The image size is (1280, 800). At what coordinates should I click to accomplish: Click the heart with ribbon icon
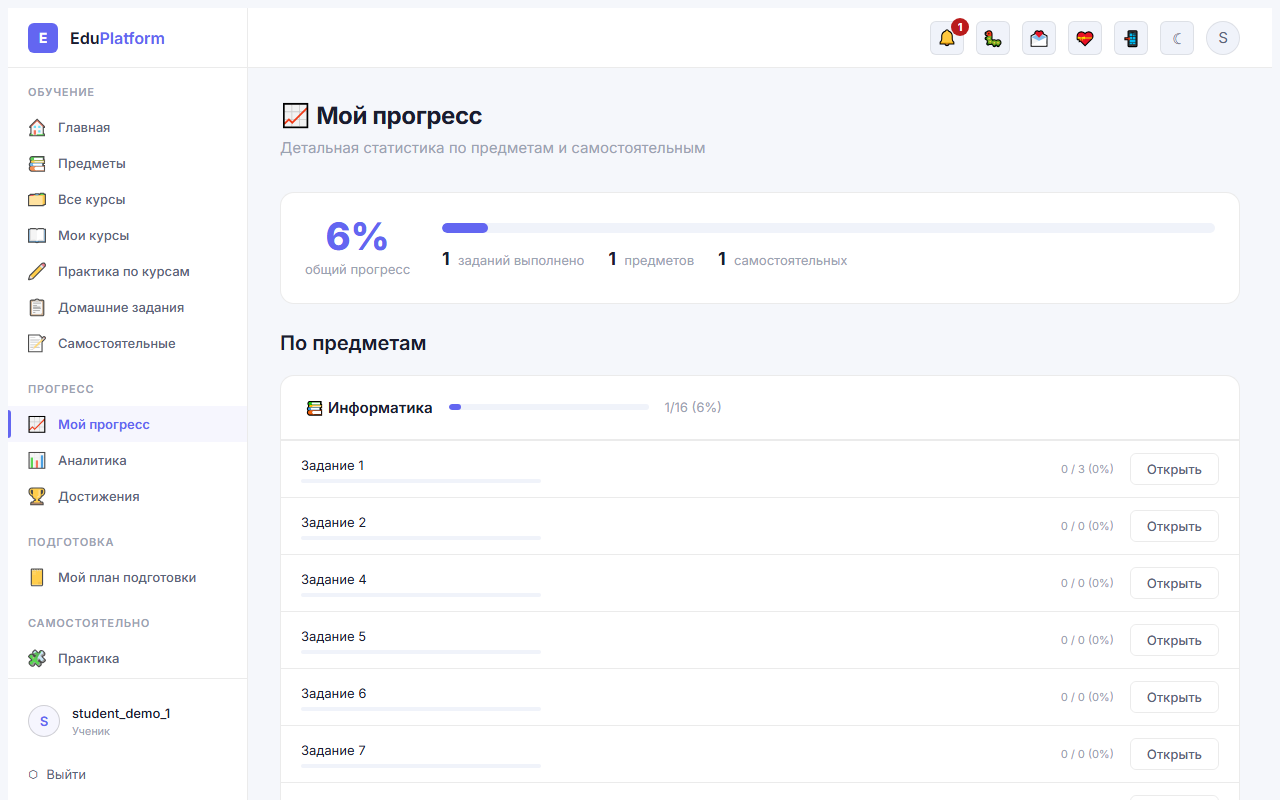[x=1085, y=38]
